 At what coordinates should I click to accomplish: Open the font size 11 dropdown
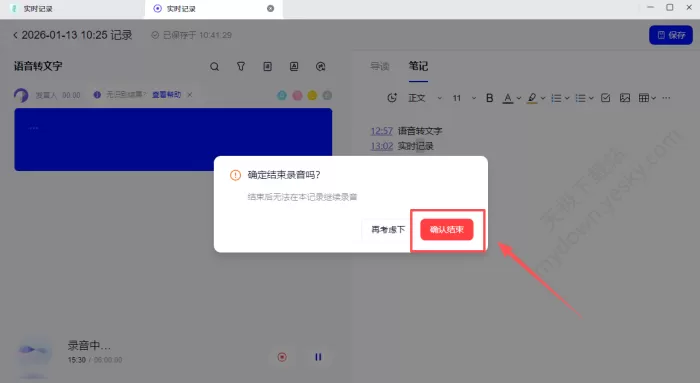[x=464, y=98]
